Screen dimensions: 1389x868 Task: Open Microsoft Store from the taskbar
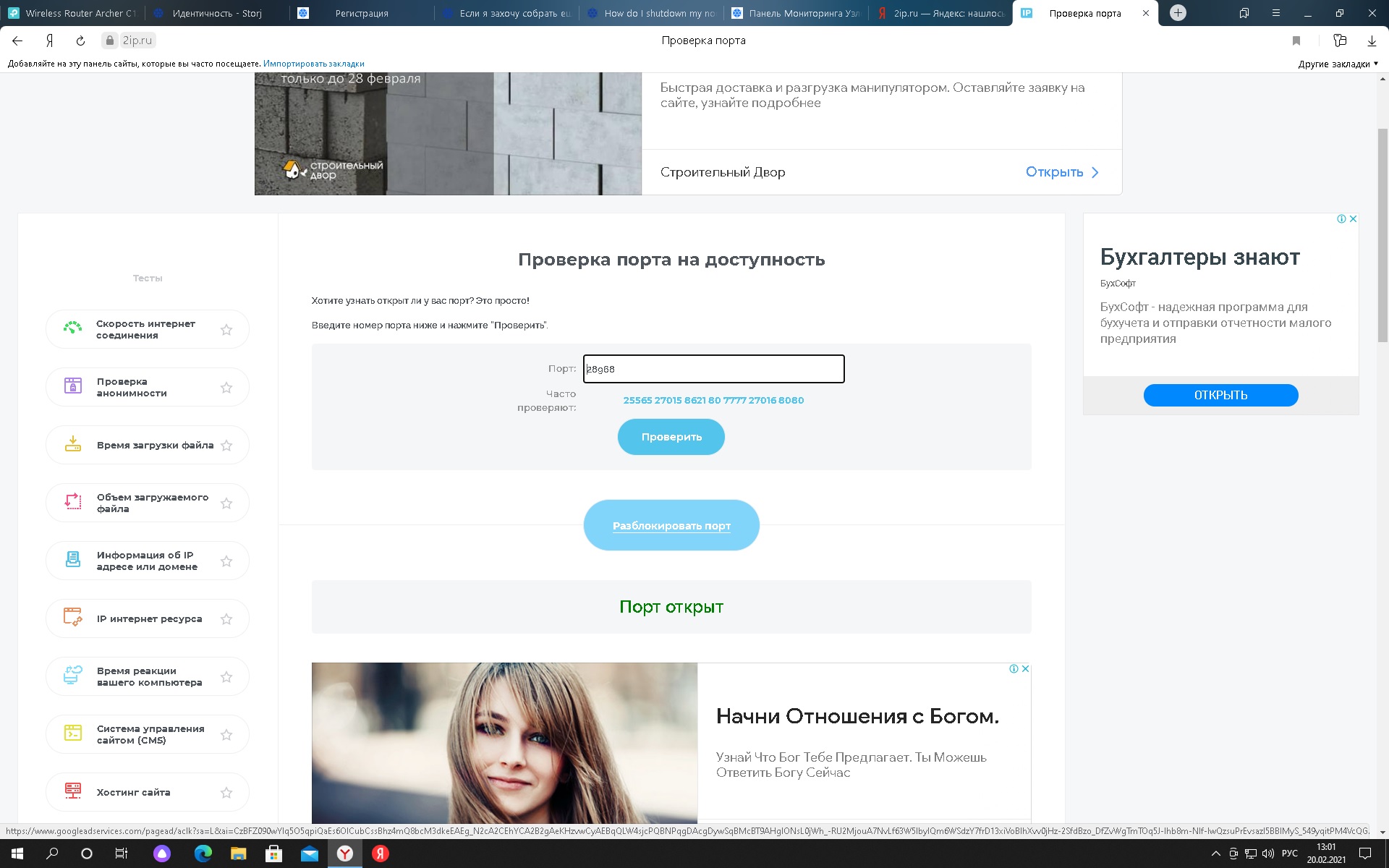coord(273,854)
